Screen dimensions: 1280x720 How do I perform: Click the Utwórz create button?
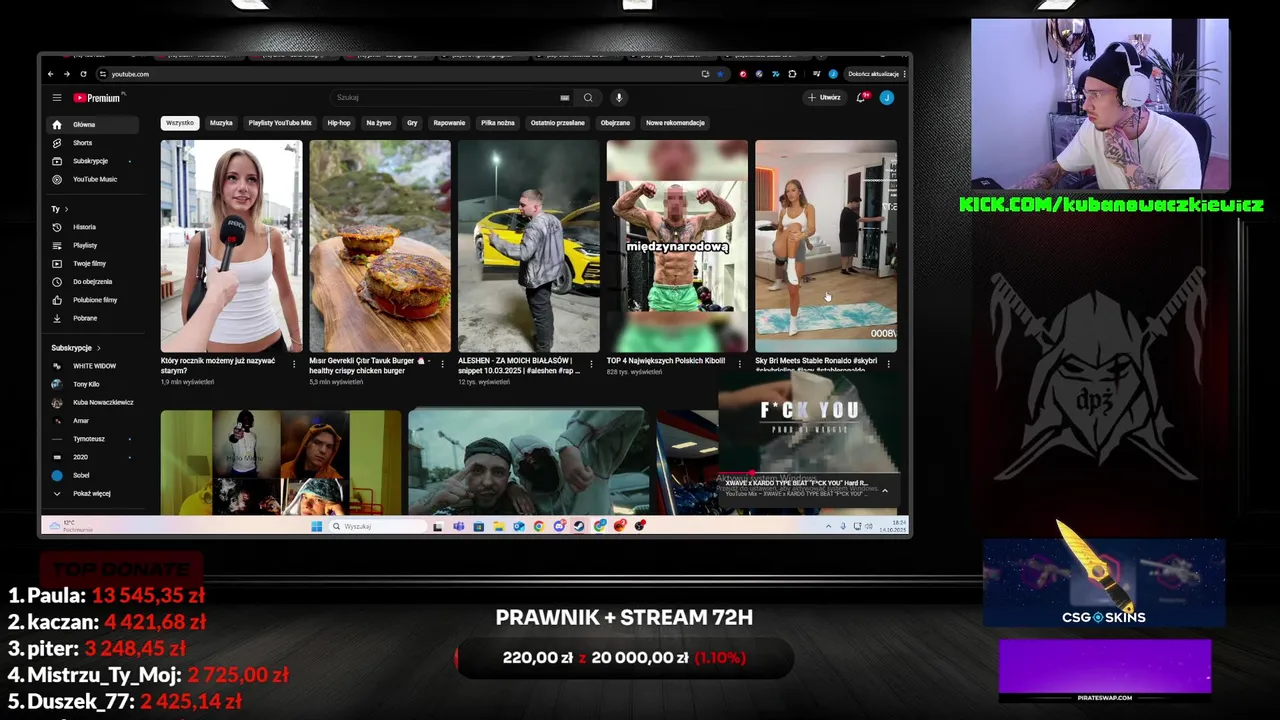pos(825,98)
